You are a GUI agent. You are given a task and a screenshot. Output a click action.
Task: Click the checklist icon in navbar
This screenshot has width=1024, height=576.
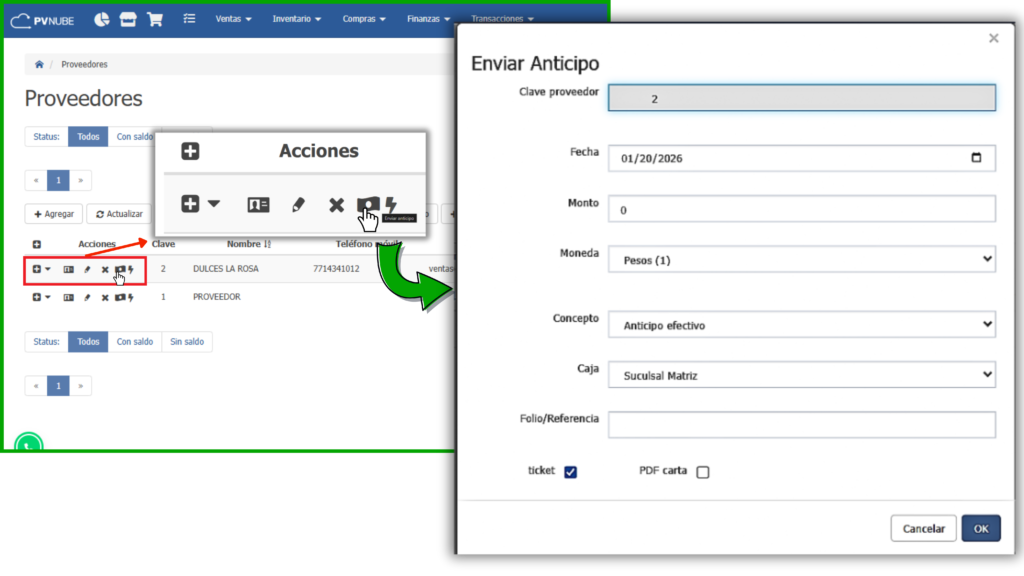click(190, 19)
